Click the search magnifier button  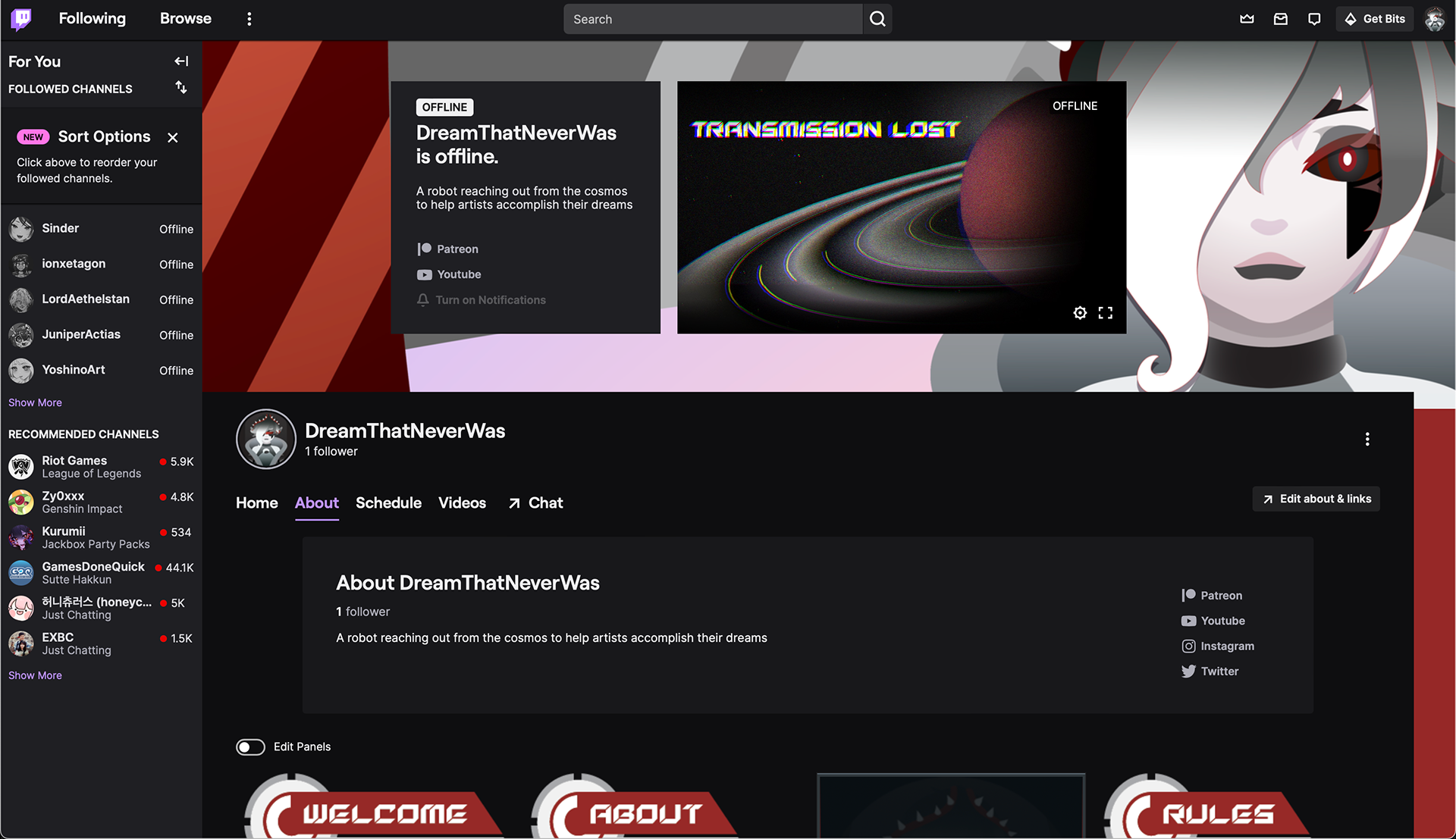click(x=877, y=19)
